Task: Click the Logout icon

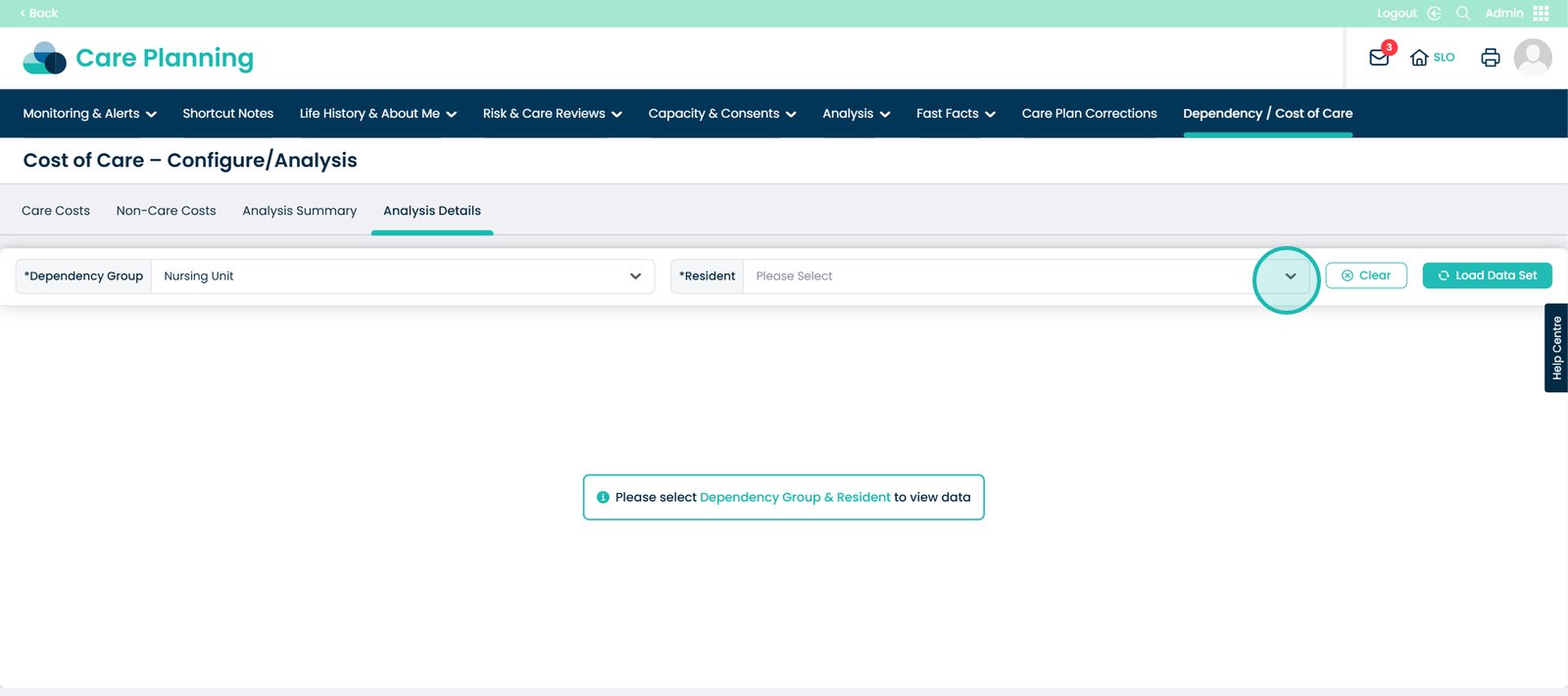Action: [1434, 14]
